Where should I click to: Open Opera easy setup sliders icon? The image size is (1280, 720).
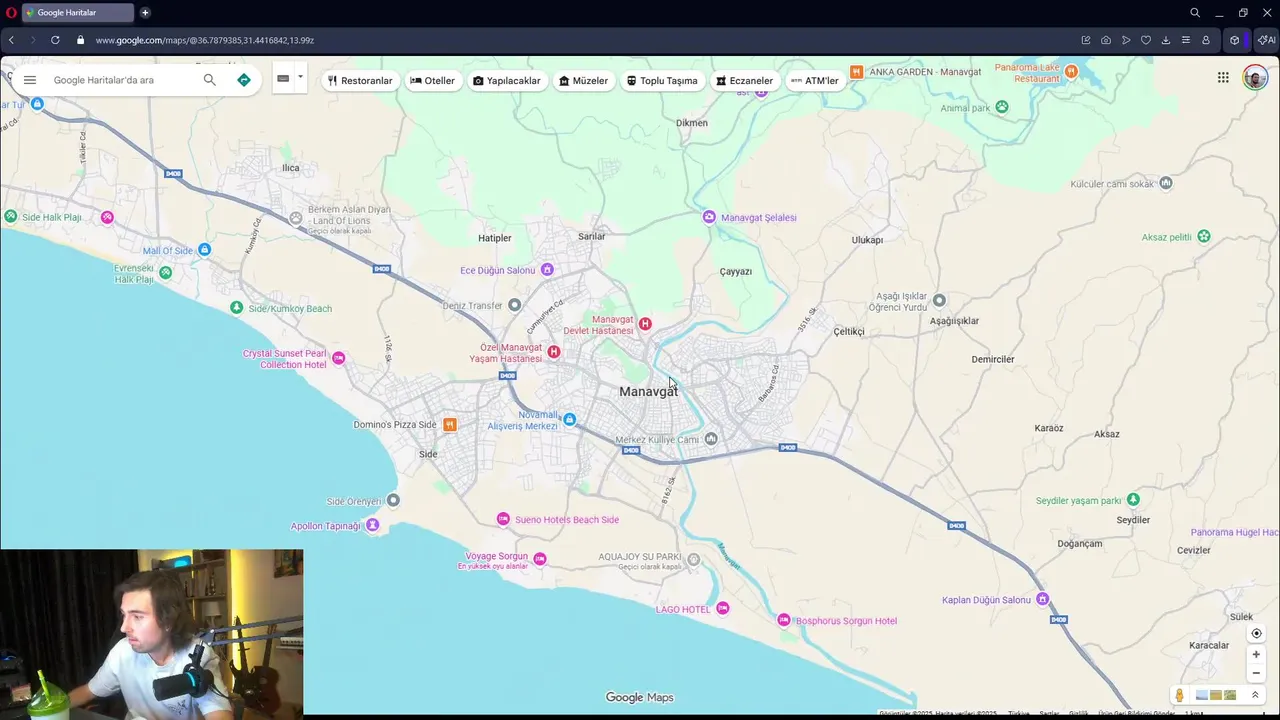tap(1186, 40)
